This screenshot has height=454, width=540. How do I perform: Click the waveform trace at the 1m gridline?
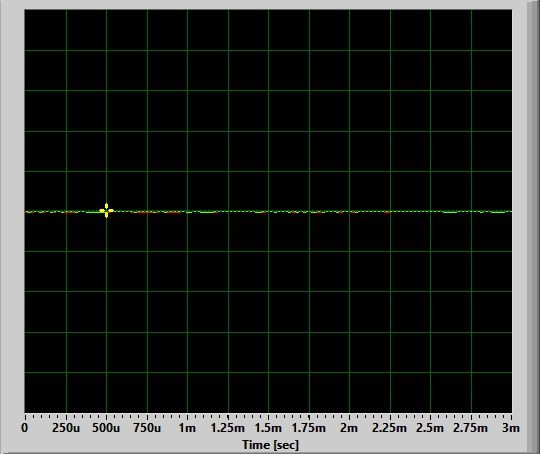pos(187,211)
